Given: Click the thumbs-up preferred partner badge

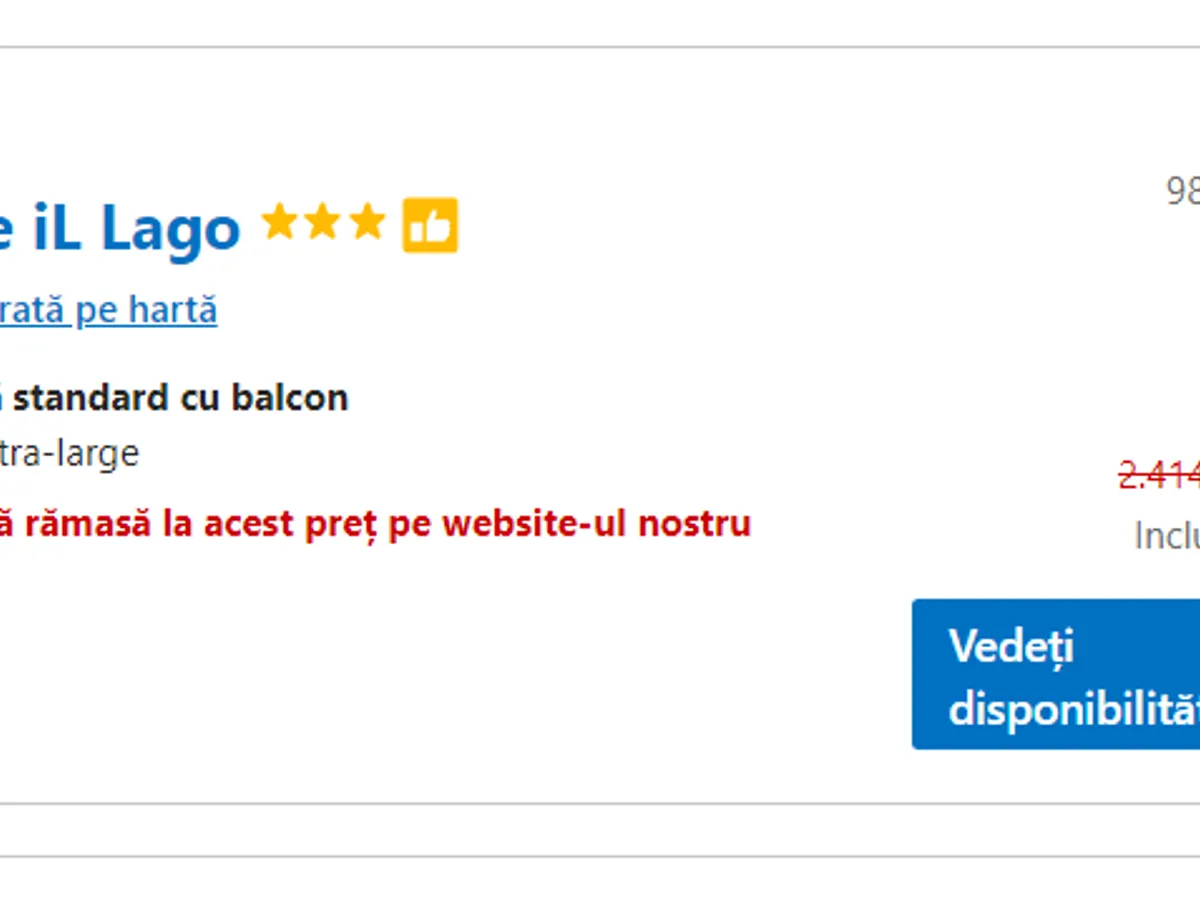Looking at the screenshot, I should point(430,225).
